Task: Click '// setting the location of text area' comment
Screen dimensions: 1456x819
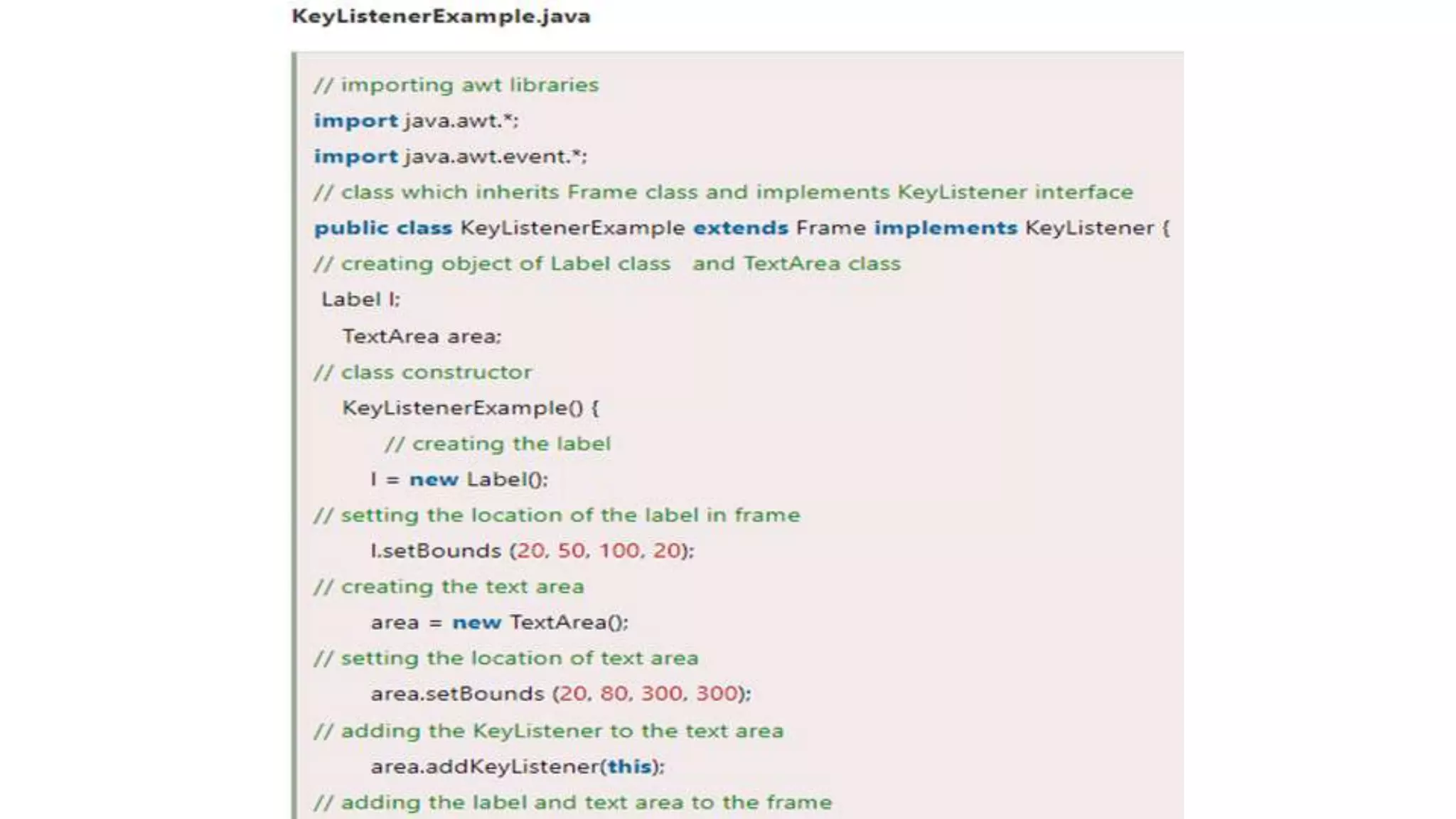Action: 506,658
